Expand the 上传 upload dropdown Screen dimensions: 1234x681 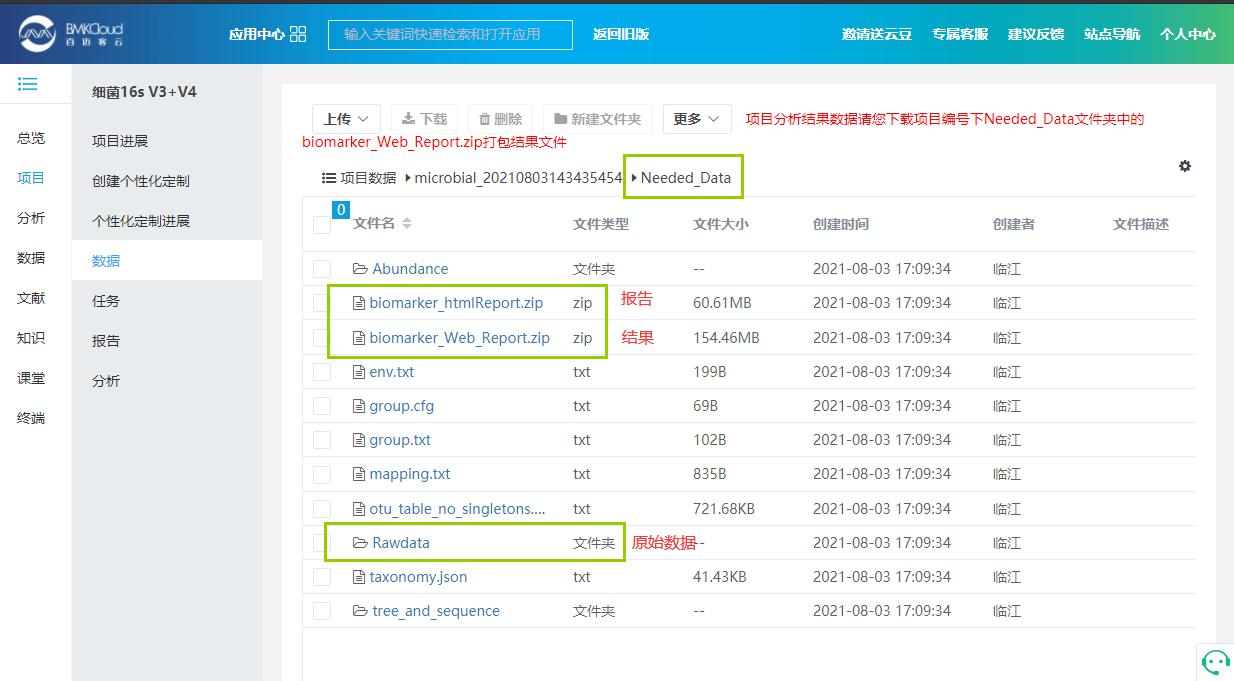[346, 119]
